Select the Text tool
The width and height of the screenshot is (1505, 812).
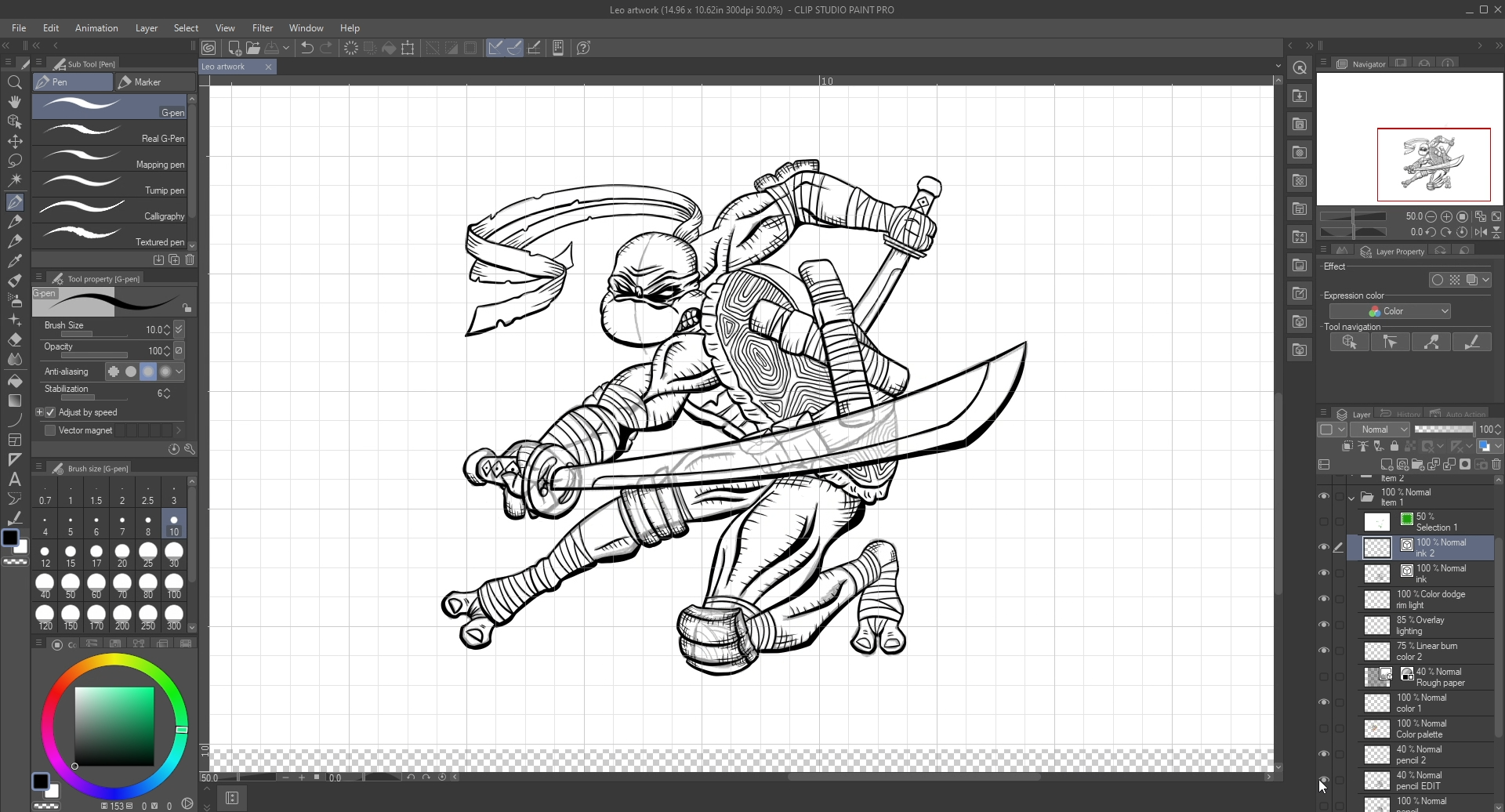(14, 479)
